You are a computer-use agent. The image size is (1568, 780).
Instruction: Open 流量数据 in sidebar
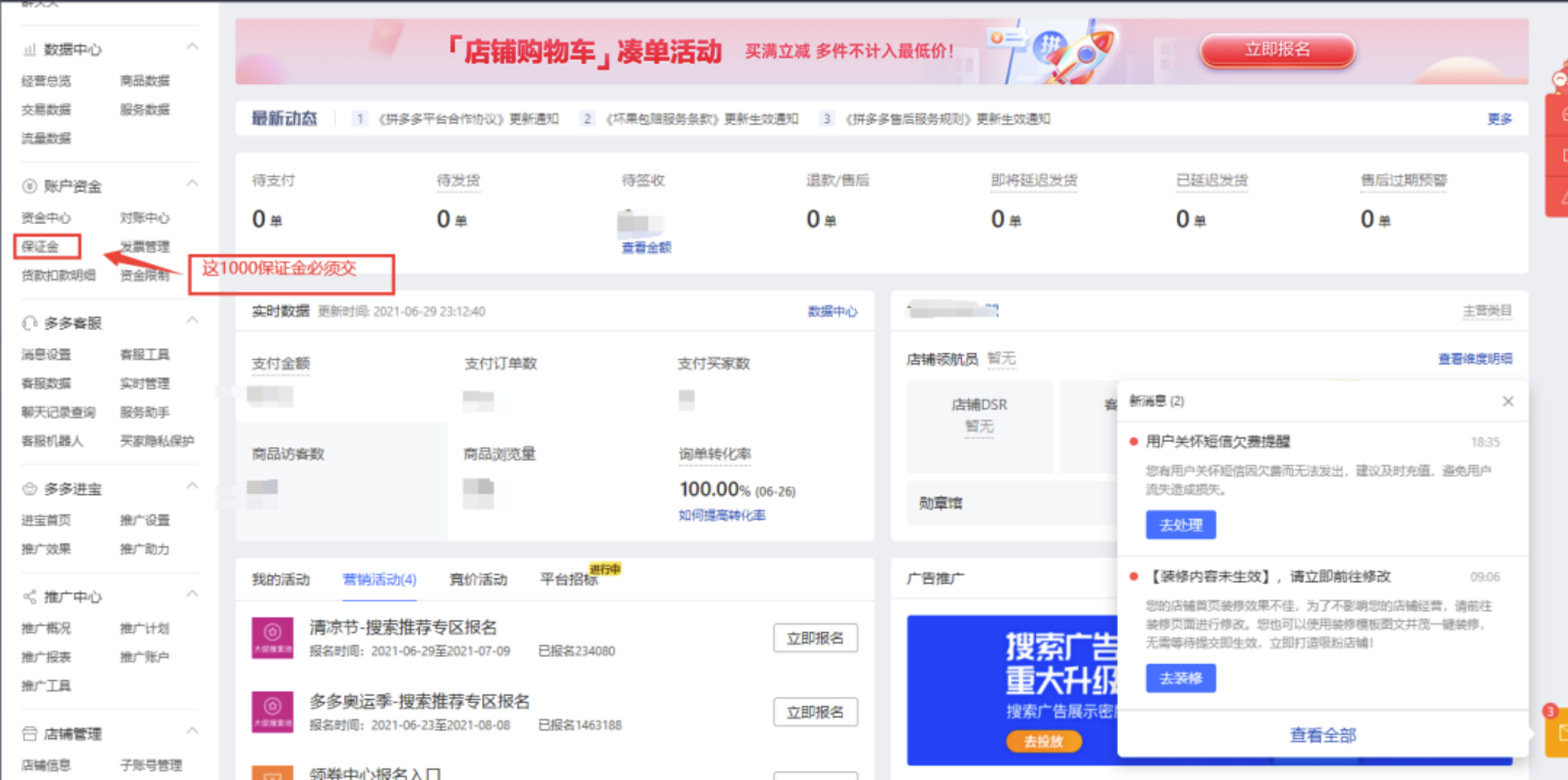[x=46, y=138]
